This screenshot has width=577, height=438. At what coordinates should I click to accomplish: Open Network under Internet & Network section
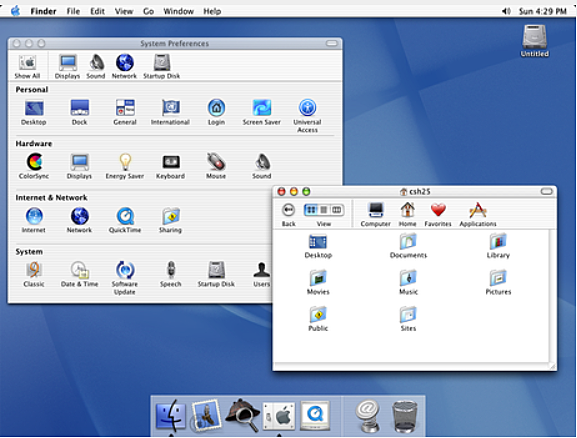click(79, 220)
